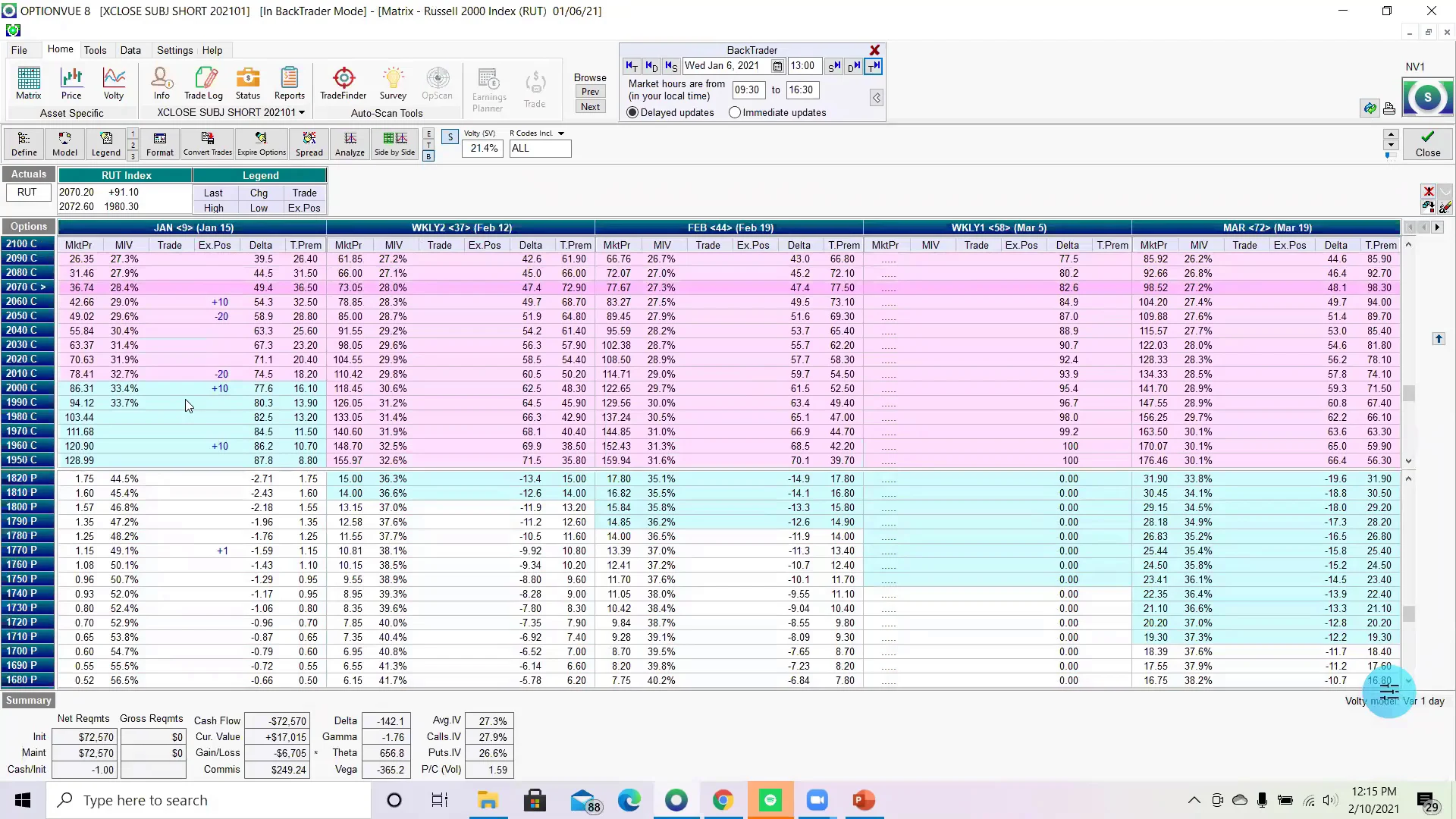This screenshot has width=1456, height=819.
Task: Click the toolbar down arrow stepper
Action: click(x=1391, y=145)
